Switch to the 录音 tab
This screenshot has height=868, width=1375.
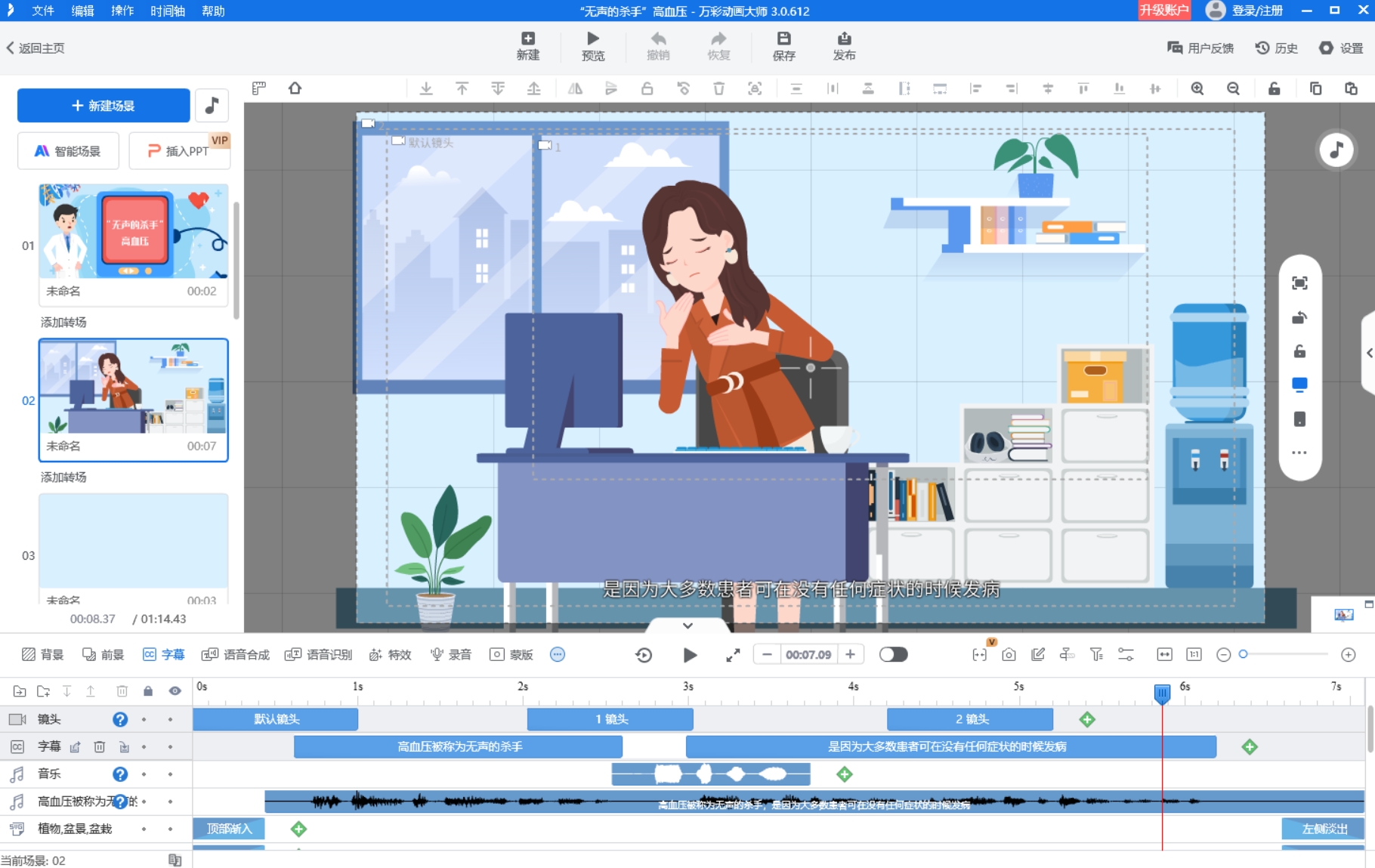451,655
